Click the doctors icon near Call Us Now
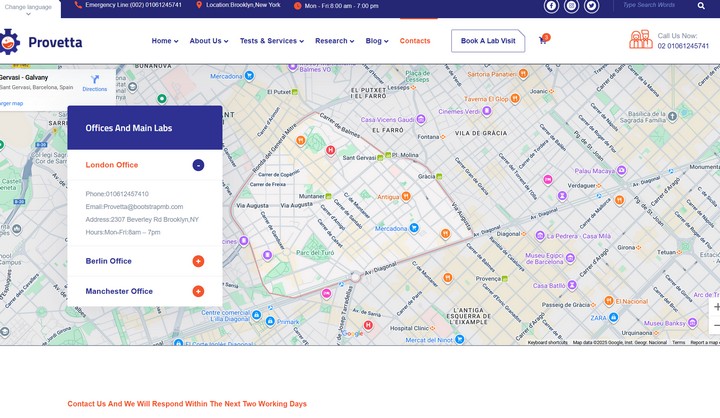This screenshot has height=418, width=720. pyautogui.click(x=641, y=40)
